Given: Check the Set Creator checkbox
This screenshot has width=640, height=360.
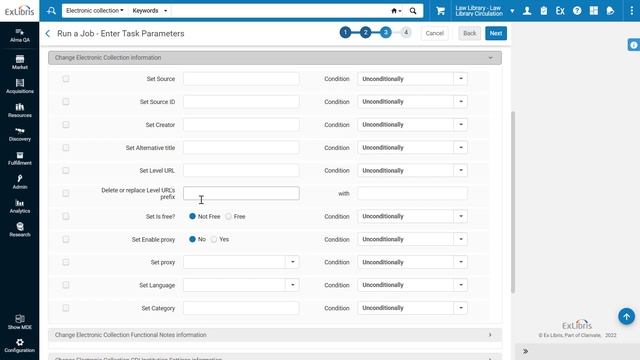Looking at the screenshot, I should pos(66,124).
